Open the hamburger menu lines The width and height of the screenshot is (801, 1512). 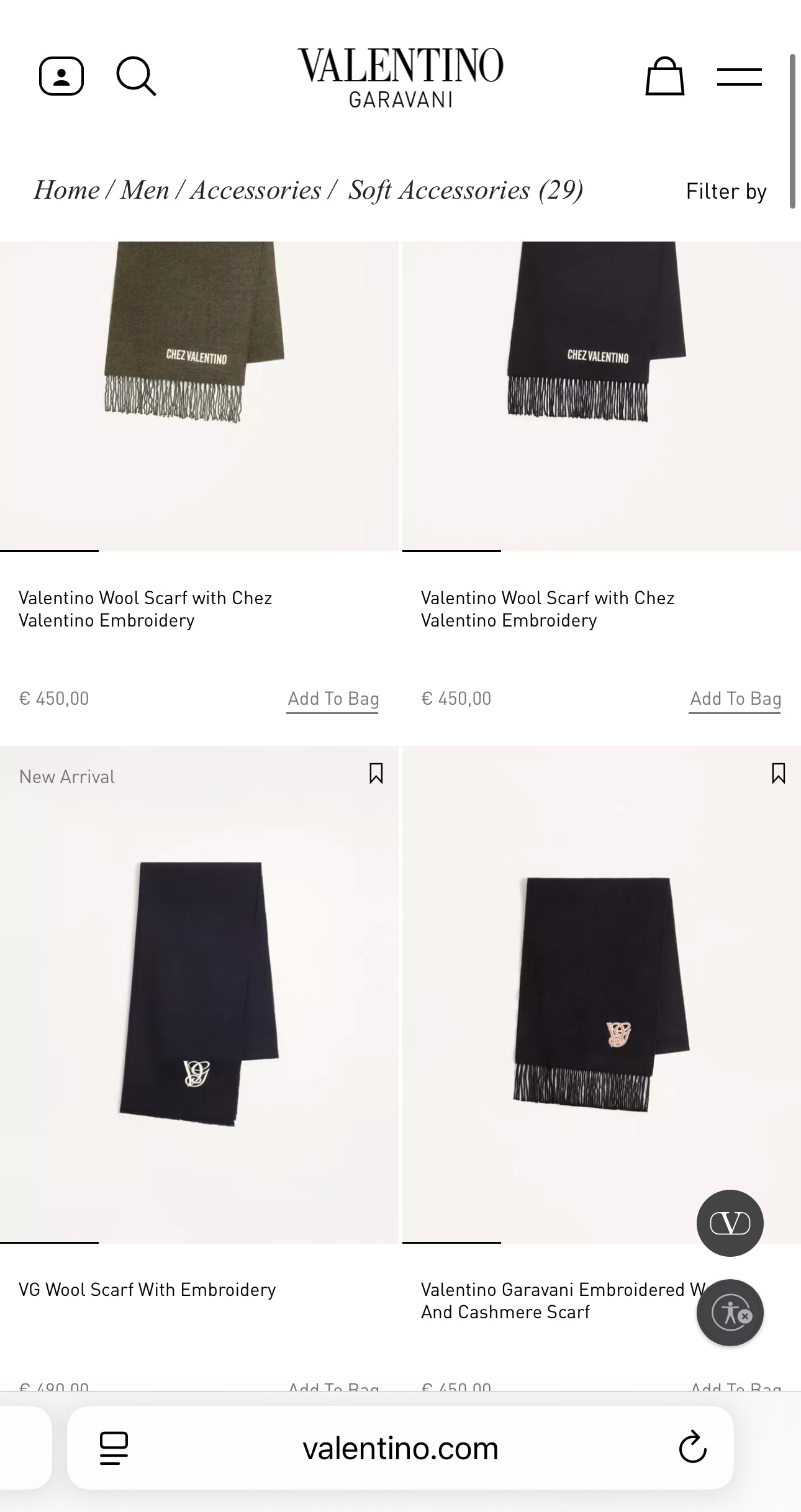(x=739, y=77)
